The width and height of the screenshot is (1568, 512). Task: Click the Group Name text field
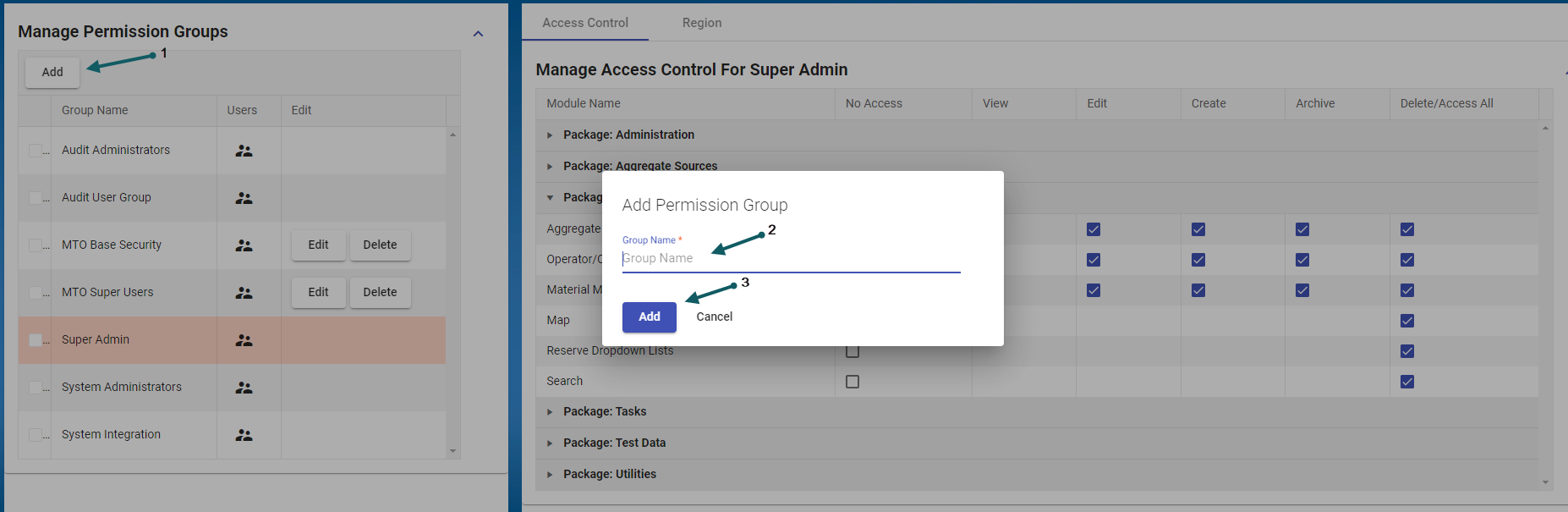791,258
